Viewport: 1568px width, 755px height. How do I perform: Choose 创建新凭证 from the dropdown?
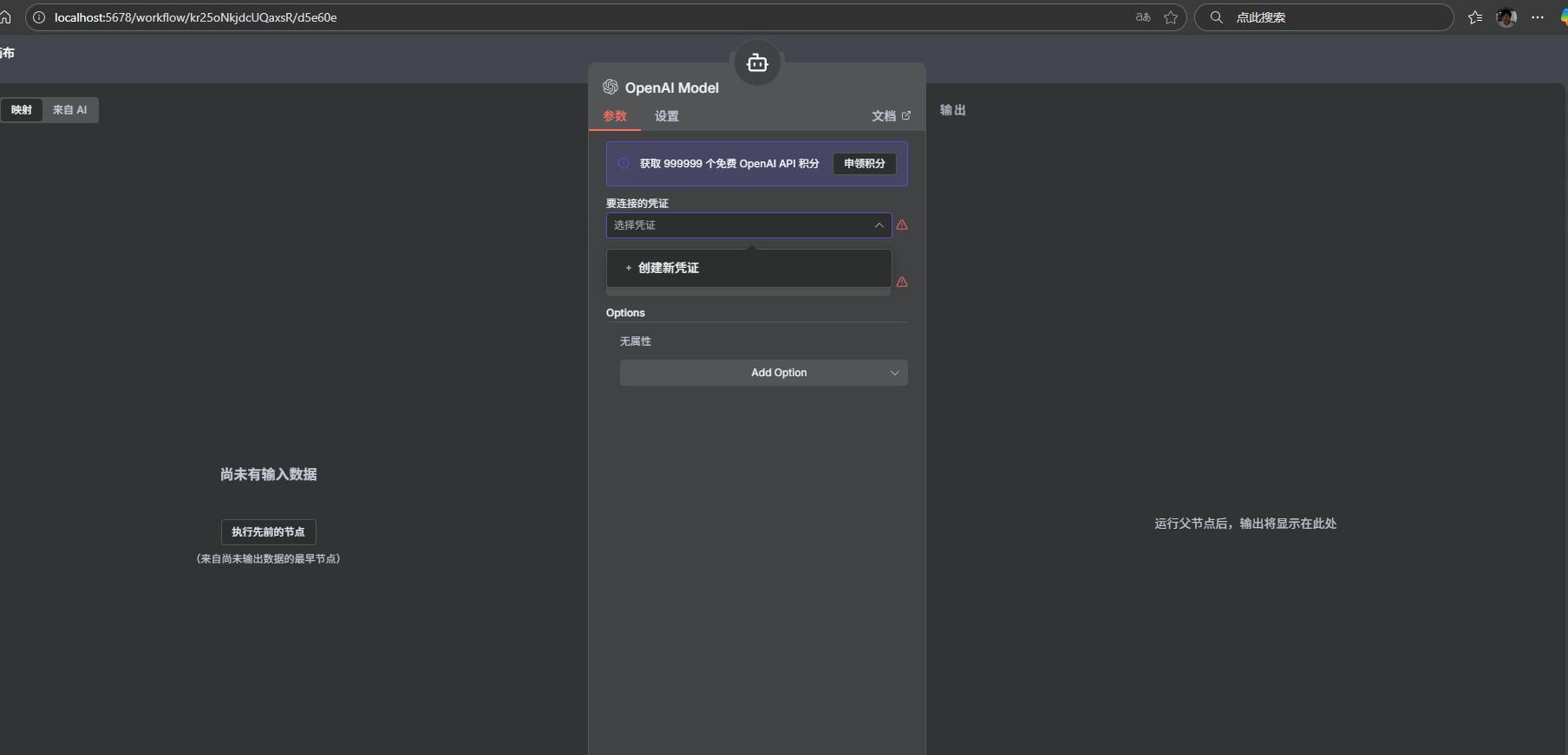click(x=749, y=268)
